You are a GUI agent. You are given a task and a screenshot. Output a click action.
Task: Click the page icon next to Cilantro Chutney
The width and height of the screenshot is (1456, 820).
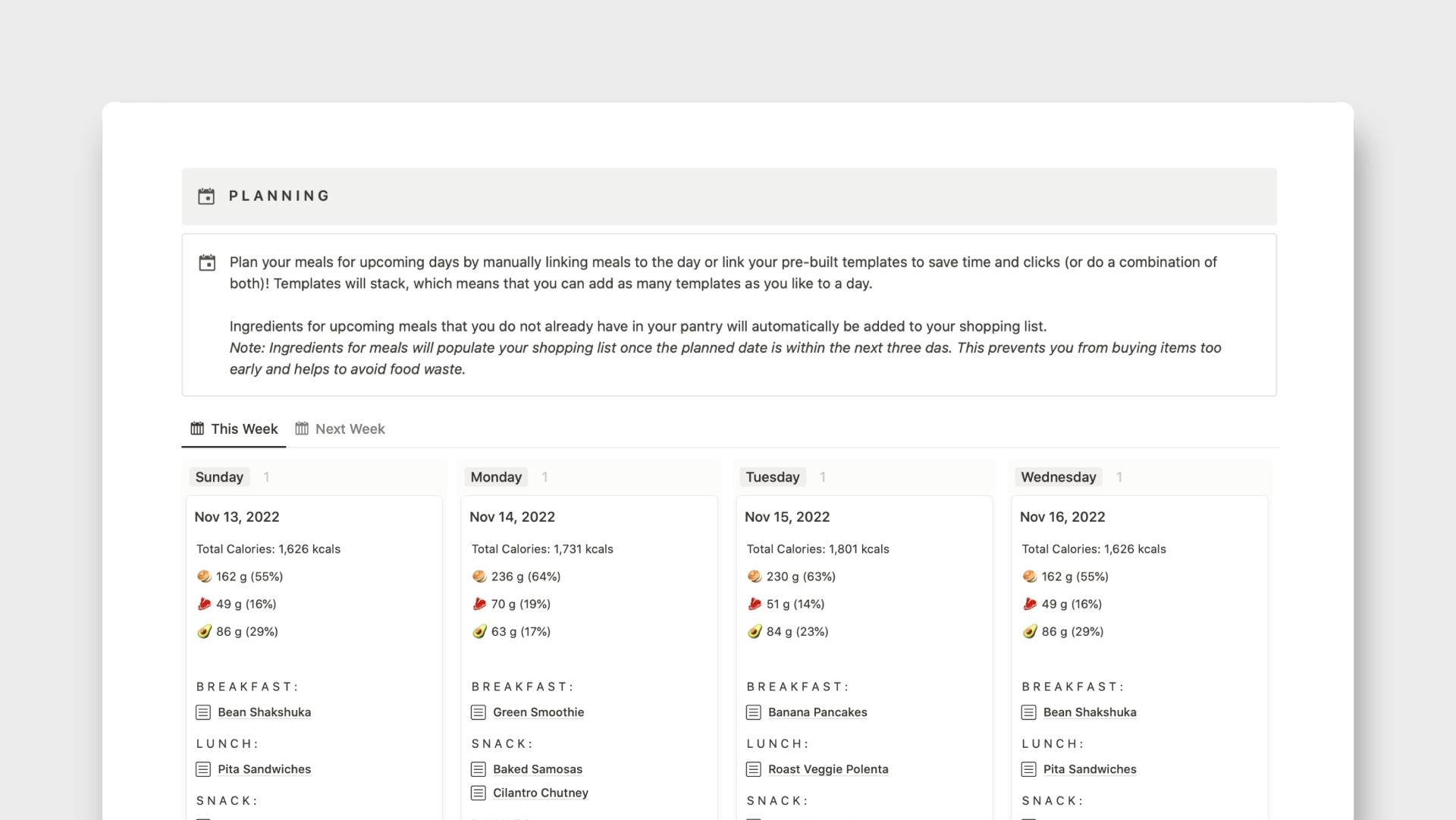click(x=479, y=793)
